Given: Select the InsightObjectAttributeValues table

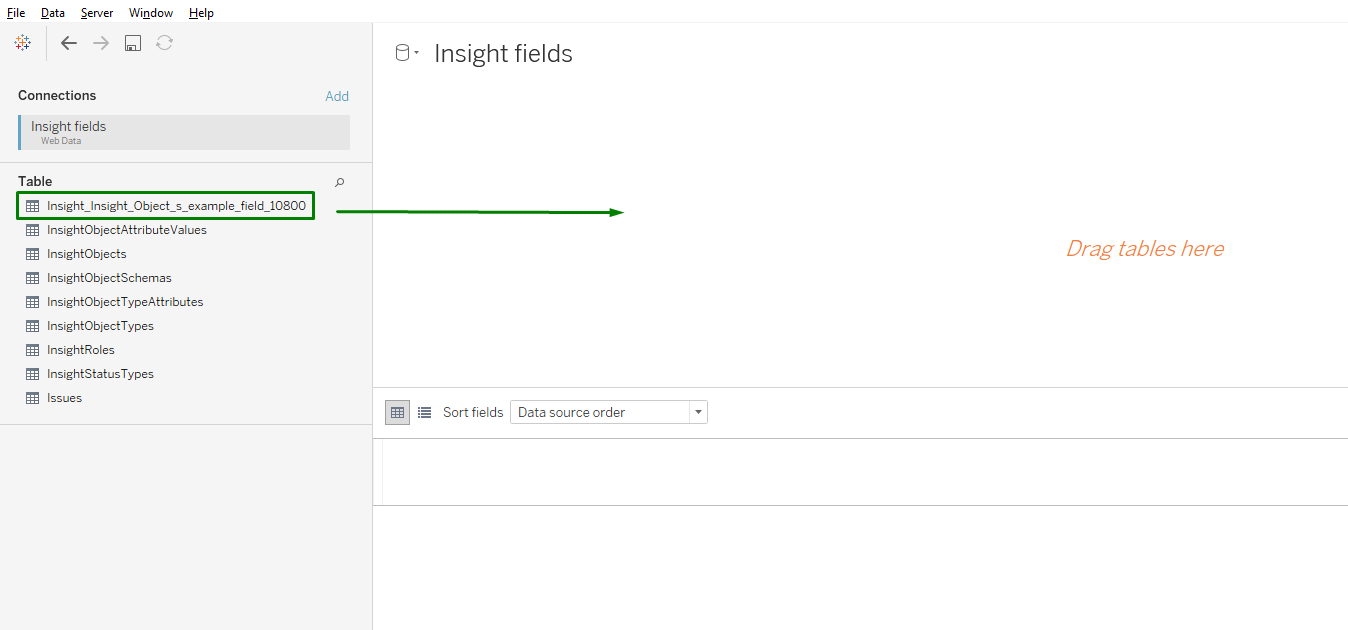Looking at the screenshot, I should coord(126,230).
